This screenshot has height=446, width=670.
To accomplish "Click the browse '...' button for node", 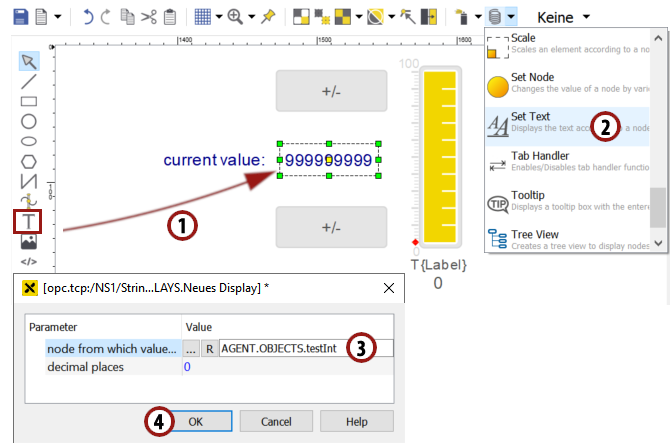I will [x=190, y=348].
